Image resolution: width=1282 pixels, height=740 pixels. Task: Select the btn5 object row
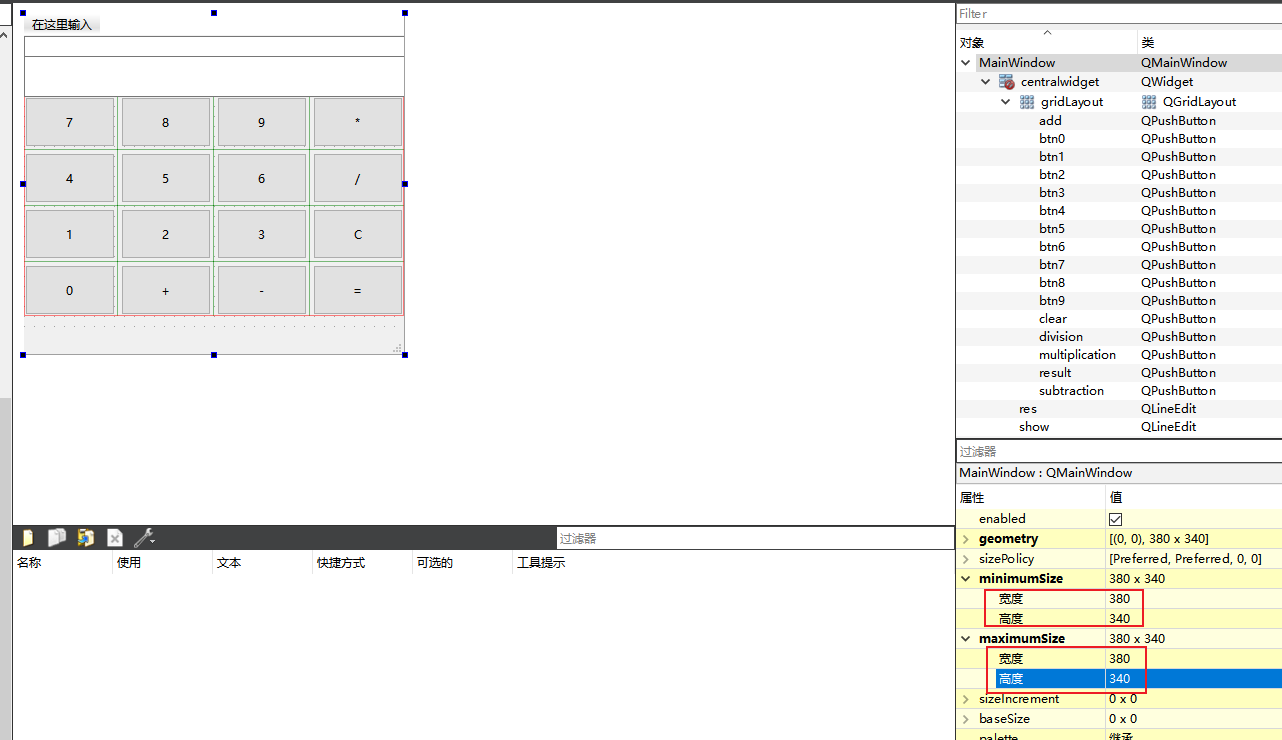(1118, 229)
